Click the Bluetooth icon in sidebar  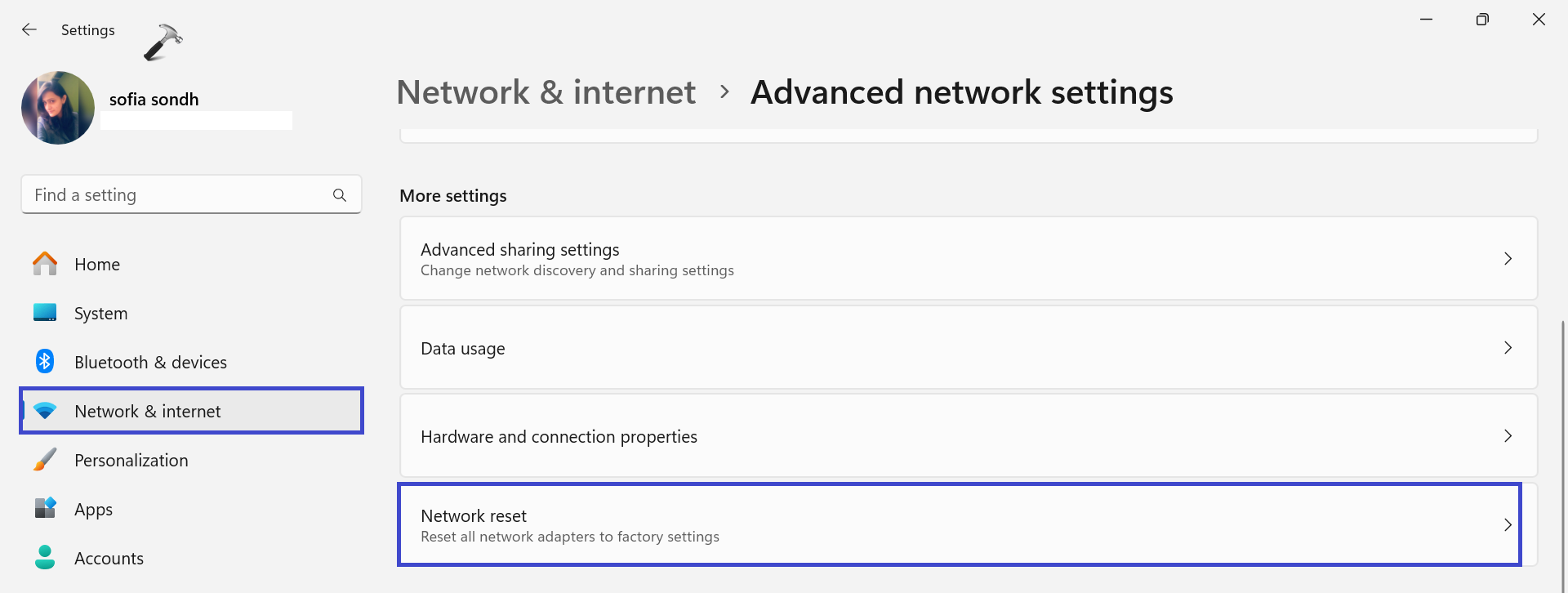[x=45, y=361]
